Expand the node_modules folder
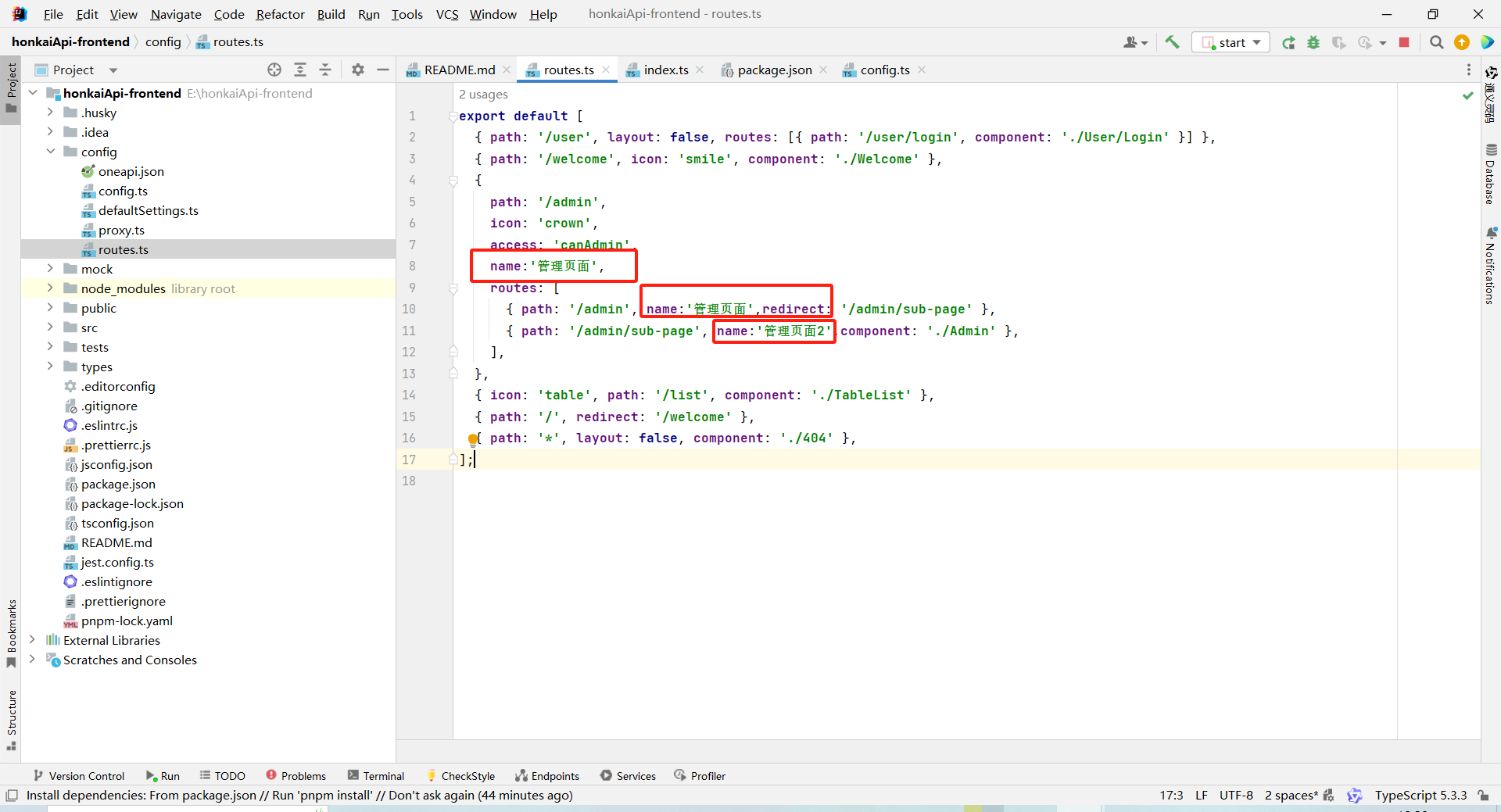The image size is (1501, 812). (50, 288)
